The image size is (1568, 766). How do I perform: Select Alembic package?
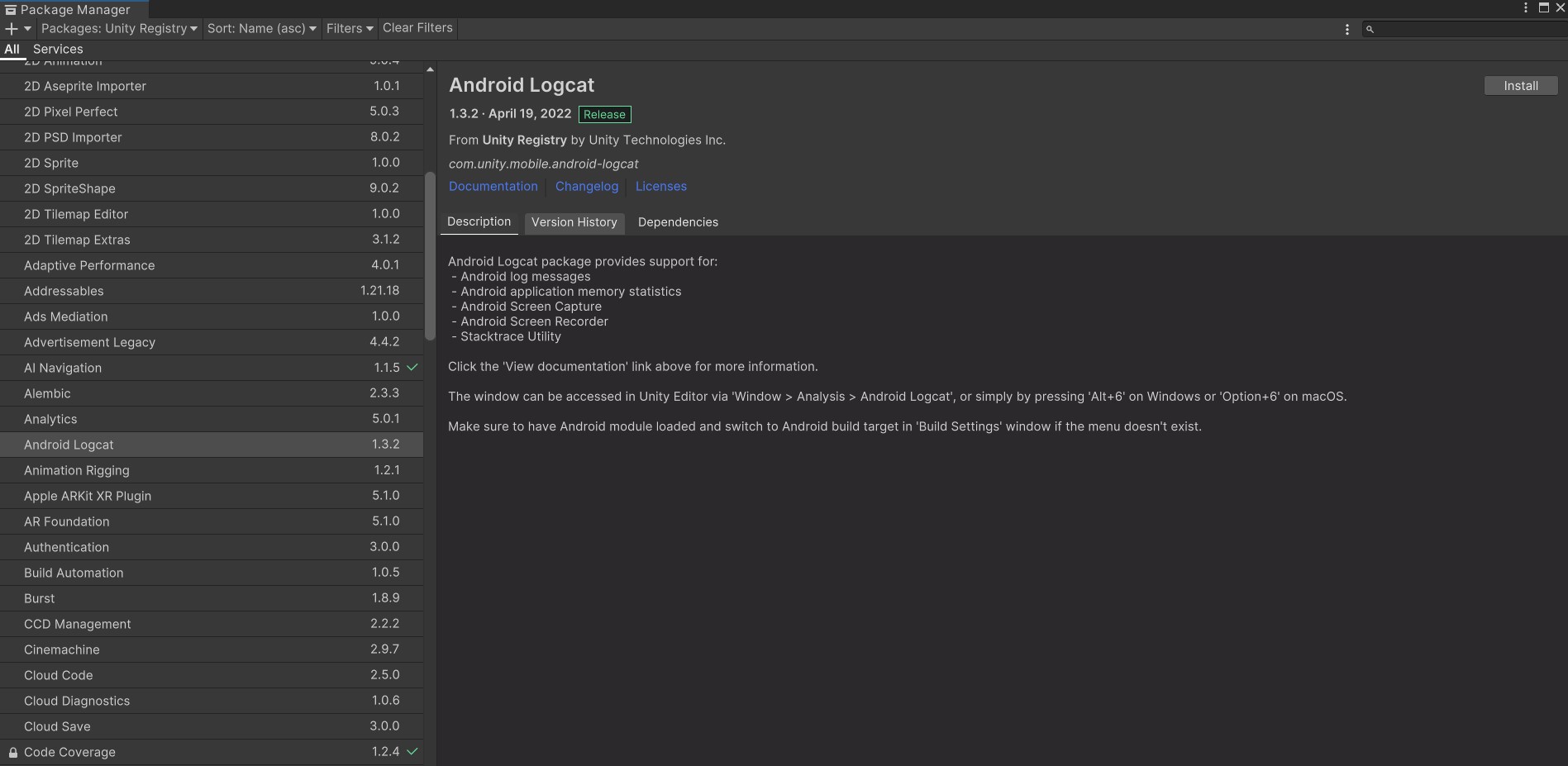pyautogui.click(x=212, y=393)
